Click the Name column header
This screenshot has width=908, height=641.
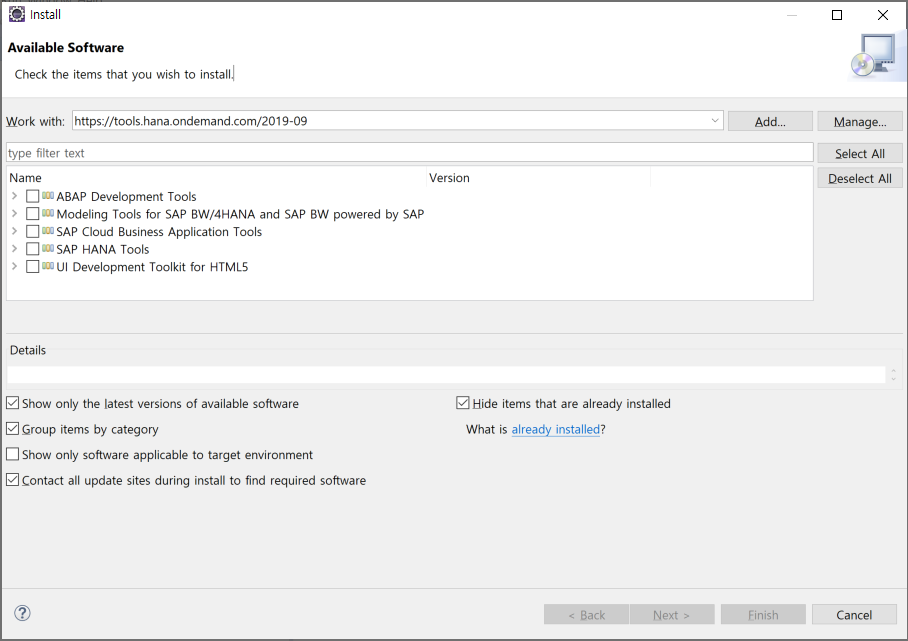217,178
